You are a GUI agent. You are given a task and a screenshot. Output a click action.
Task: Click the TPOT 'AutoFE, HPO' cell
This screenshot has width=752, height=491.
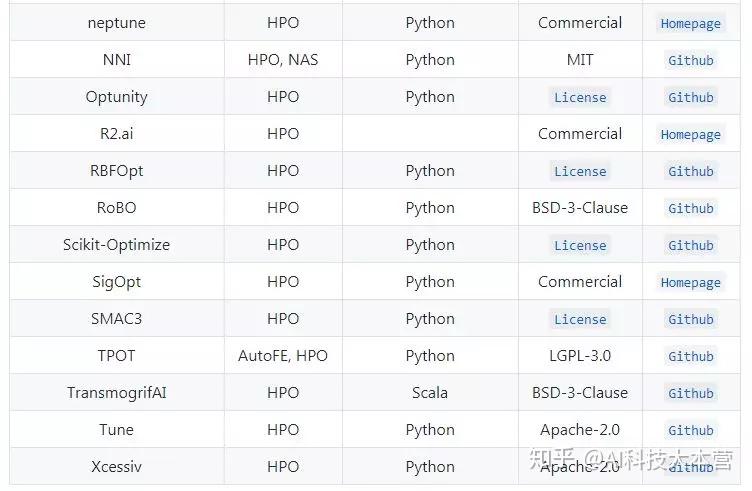point(283,356)
